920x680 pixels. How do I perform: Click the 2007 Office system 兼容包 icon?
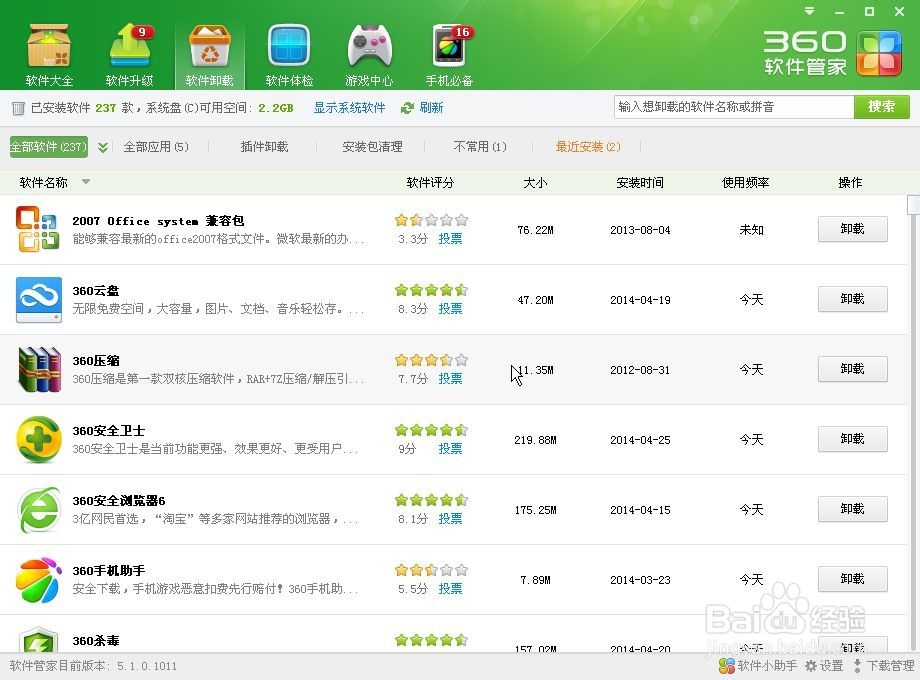coord(38,229)
